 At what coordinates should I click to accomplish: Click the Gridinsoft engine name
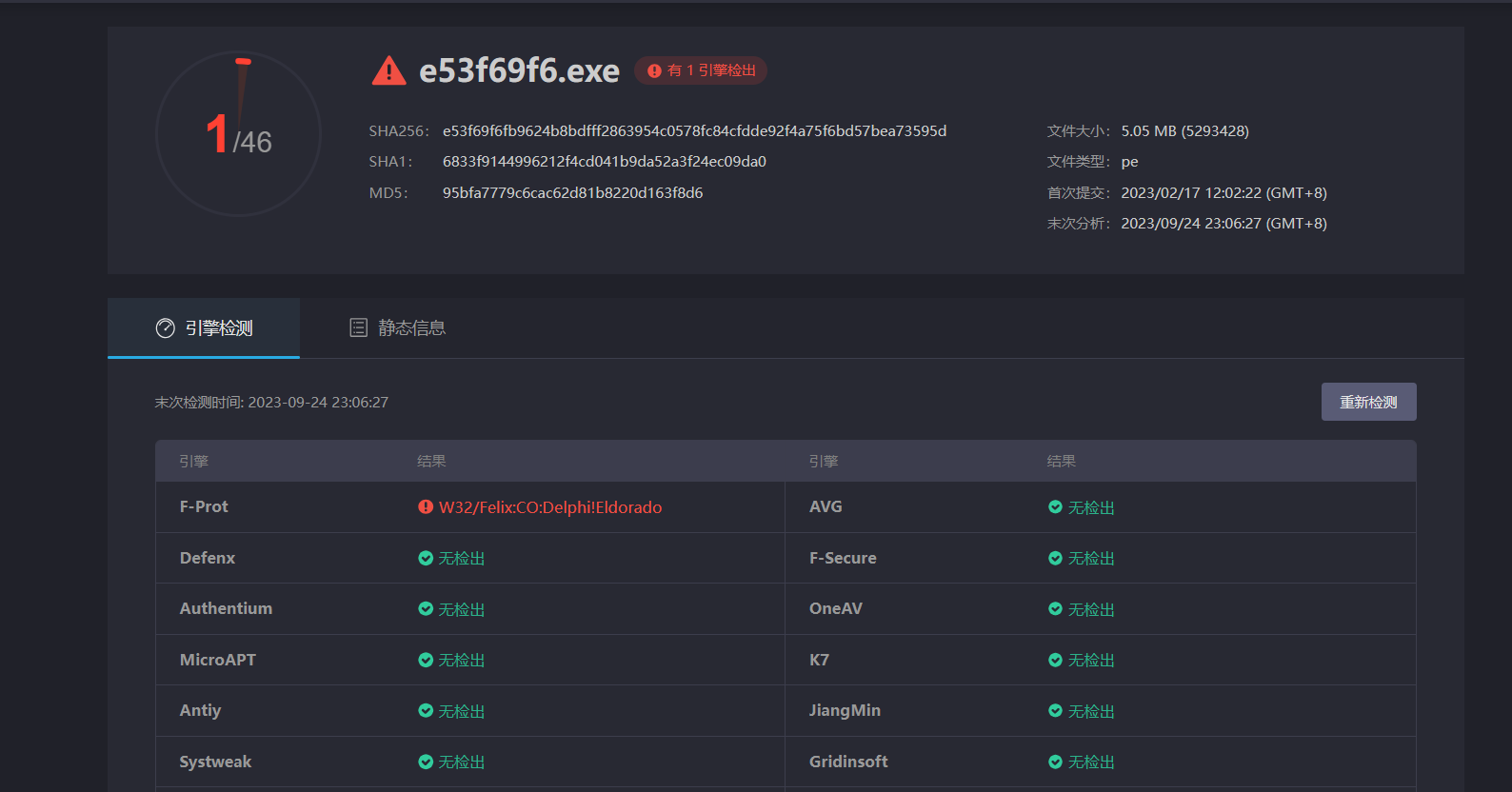pos(848,762)
